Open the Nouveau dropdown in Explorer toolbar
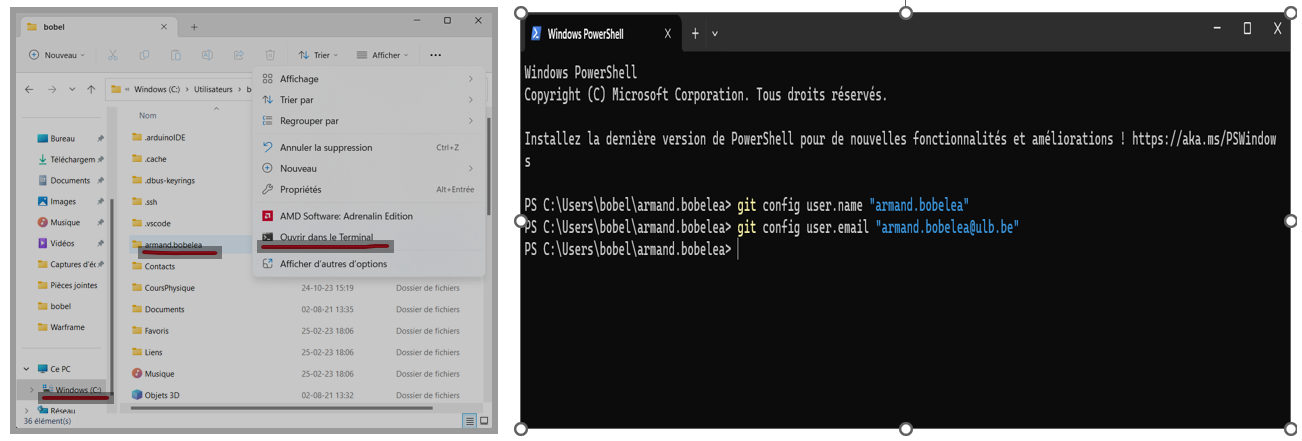 coord(58,55)
